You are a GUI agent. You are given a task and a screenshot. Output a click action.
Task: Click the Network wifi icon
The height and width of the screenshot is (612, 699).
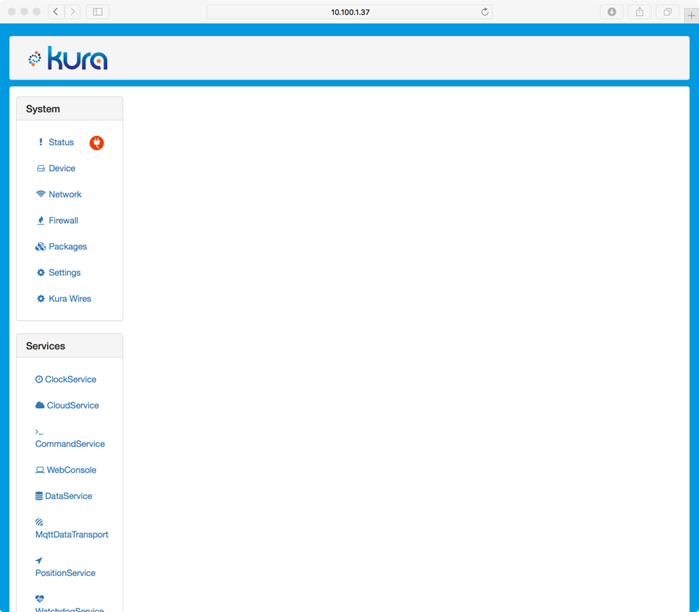click(41, 194)
